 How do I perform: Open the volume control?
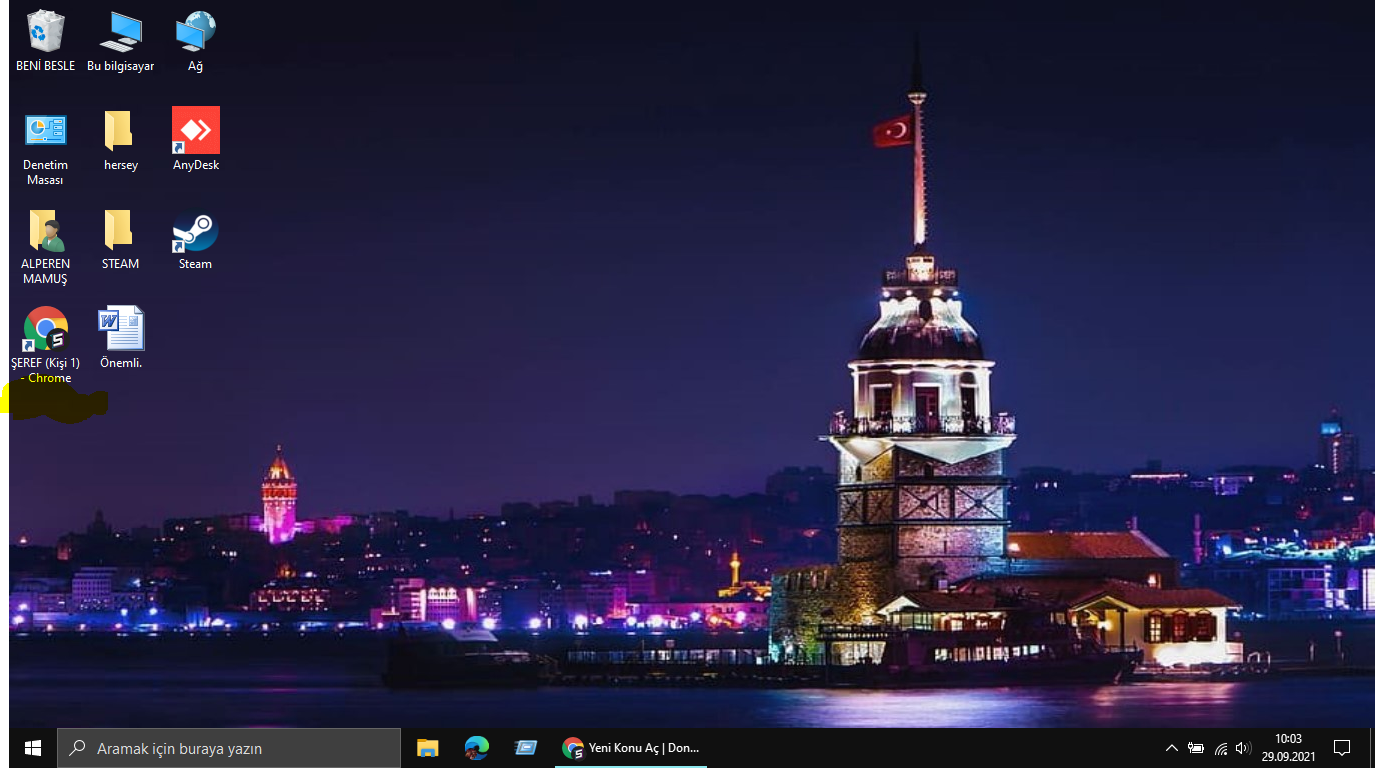tap(1243, 748)
